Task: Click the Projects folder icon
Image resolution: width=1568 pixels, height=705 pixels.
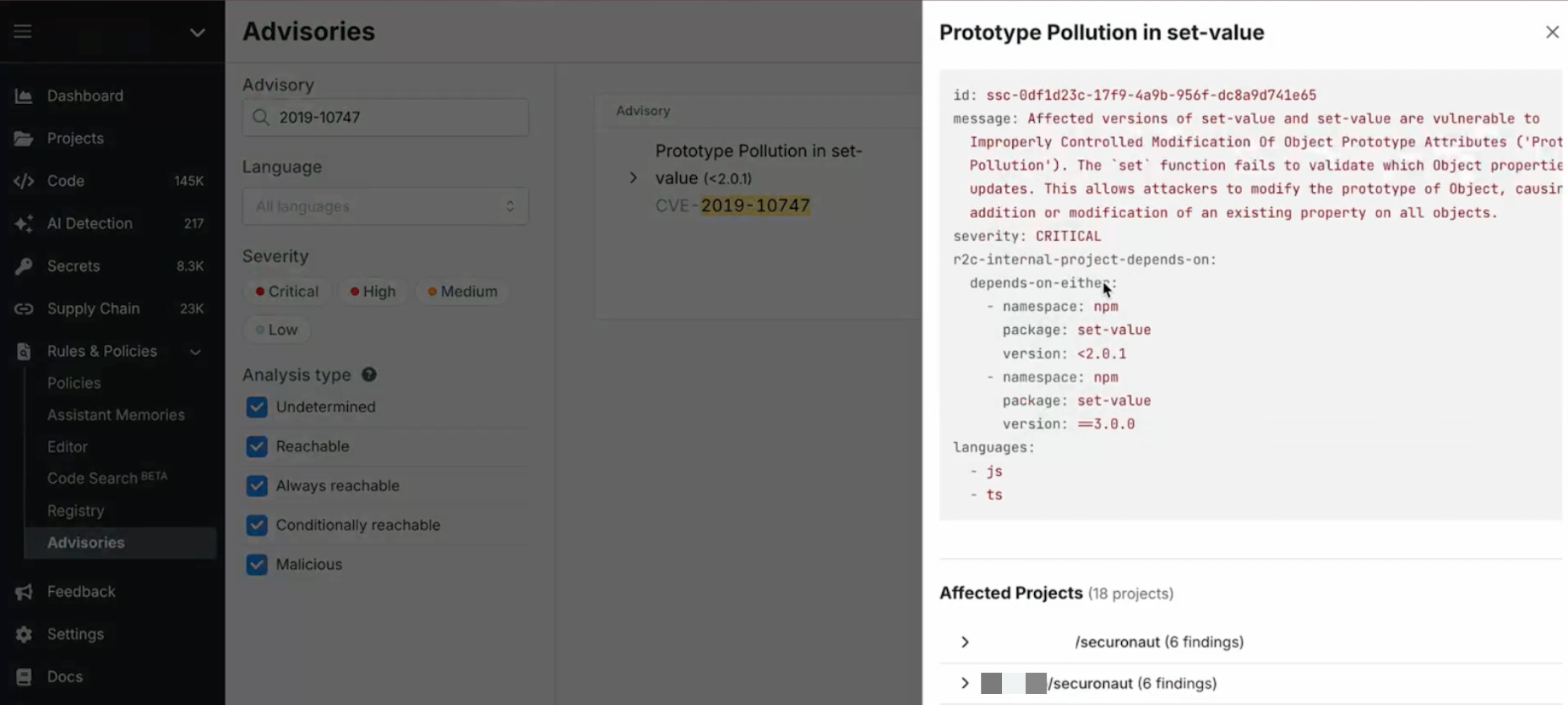Action: tap(24, 139)
